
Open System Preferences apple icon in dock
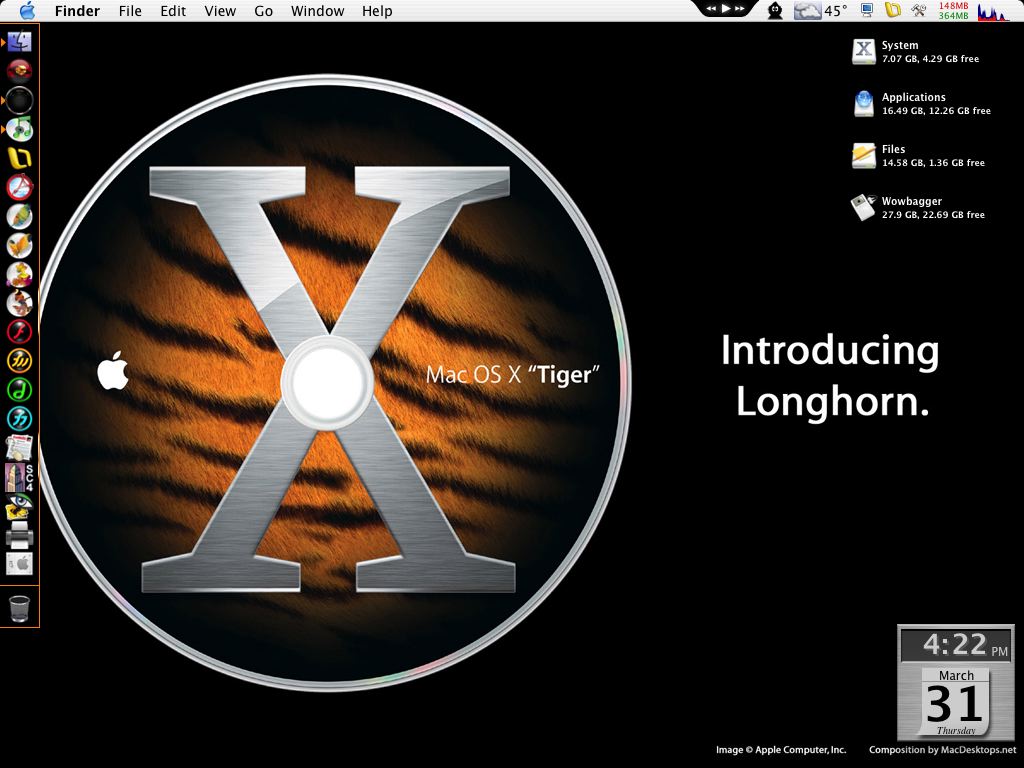point(20,564)
